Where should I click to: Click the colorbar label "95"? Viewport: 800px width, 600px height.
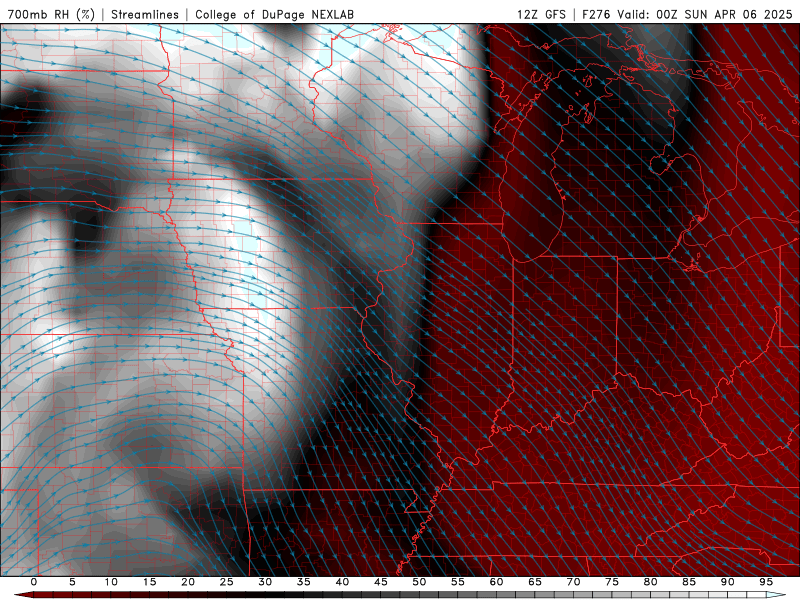[x=766, y=582]
